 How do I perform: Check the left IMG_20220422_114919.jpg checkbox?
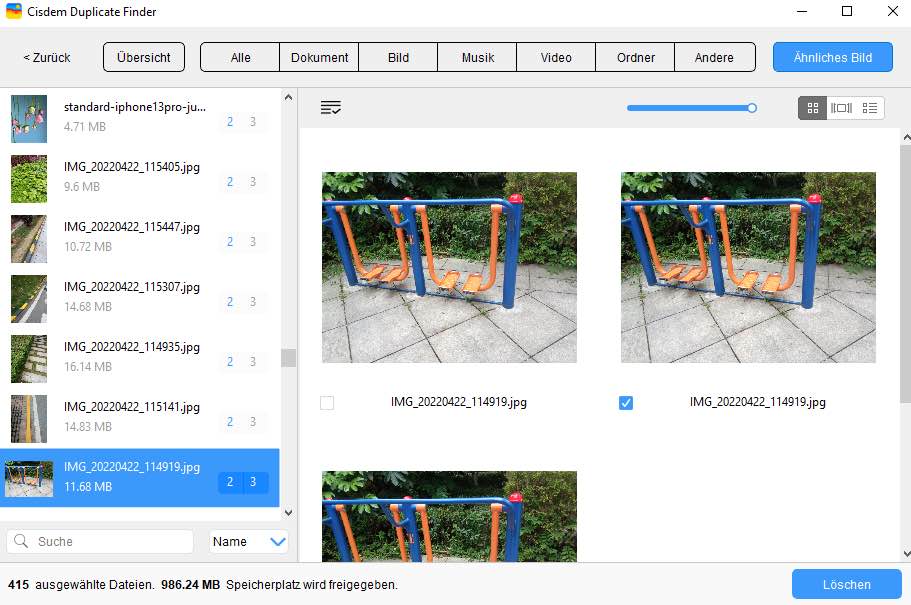pyautogui.click(x=327, y=402)
